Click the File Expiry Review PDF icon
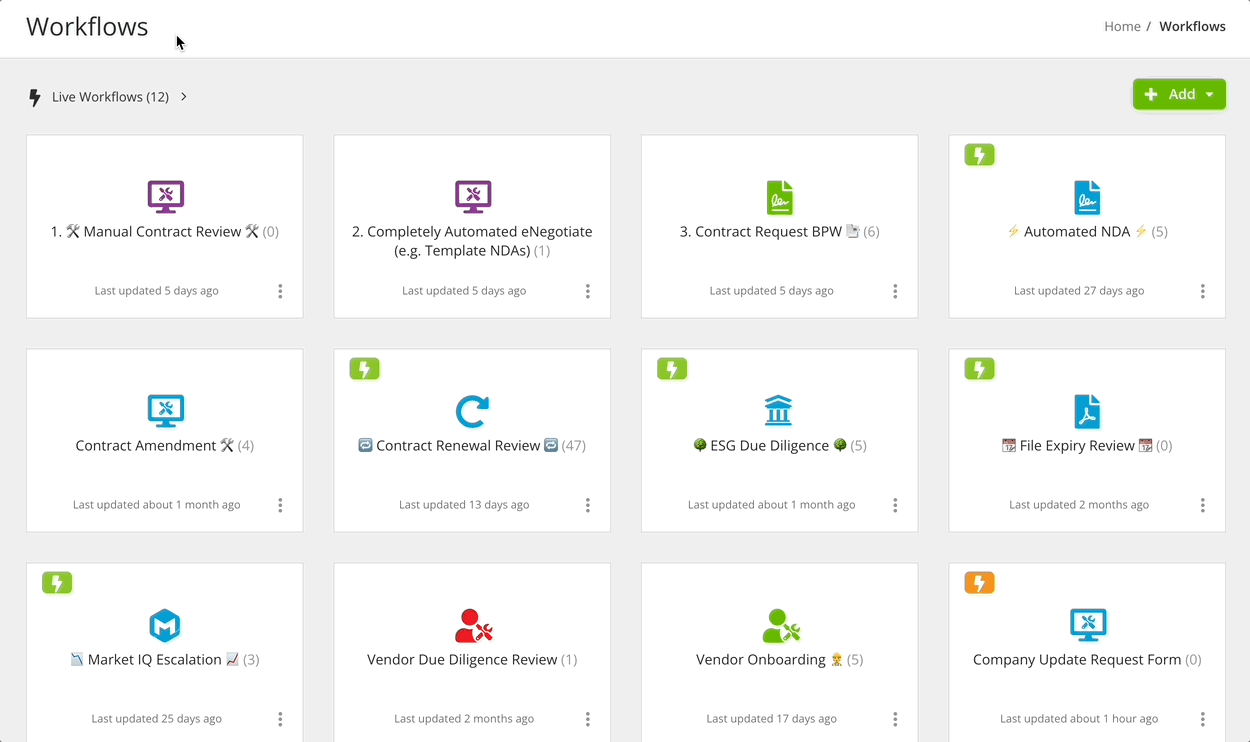 (1086, 410)
